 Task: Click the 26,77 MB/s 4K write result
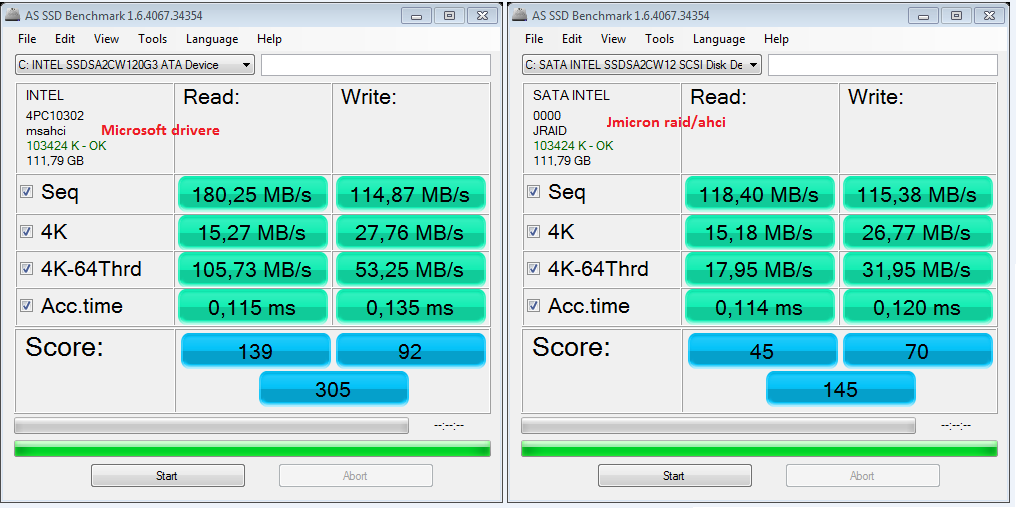pyautogui.click(x=918, y=232)
